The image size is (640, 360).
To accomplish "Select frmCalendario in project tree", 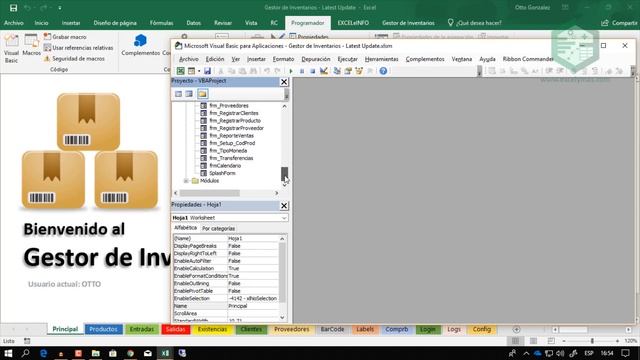I will tap(225, 166).
